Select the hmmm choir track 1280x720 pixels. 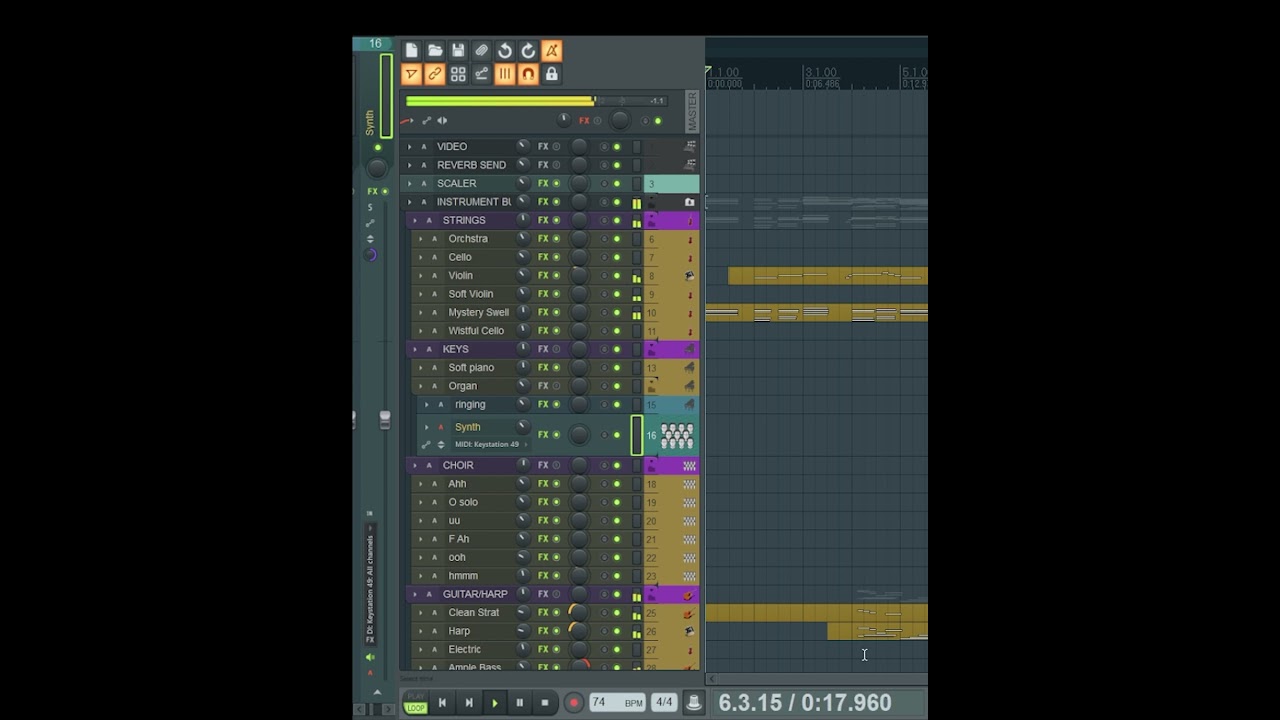tap(463, 576)
